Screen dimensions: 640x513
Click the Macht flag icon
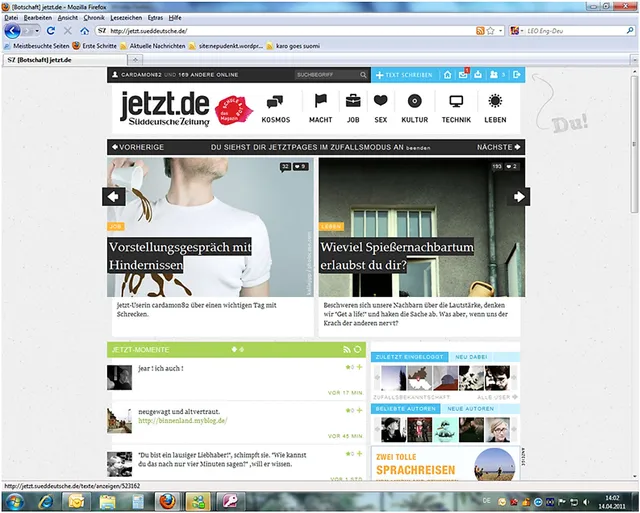pos(321,102)
